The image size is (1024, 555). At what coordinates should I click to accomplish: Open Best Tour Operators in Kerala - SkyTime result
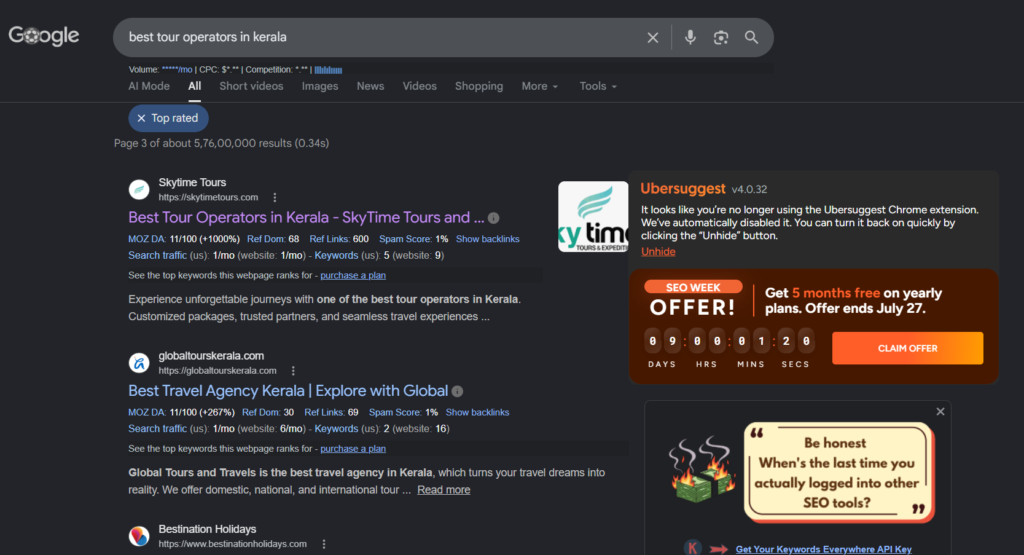[306, 217]
